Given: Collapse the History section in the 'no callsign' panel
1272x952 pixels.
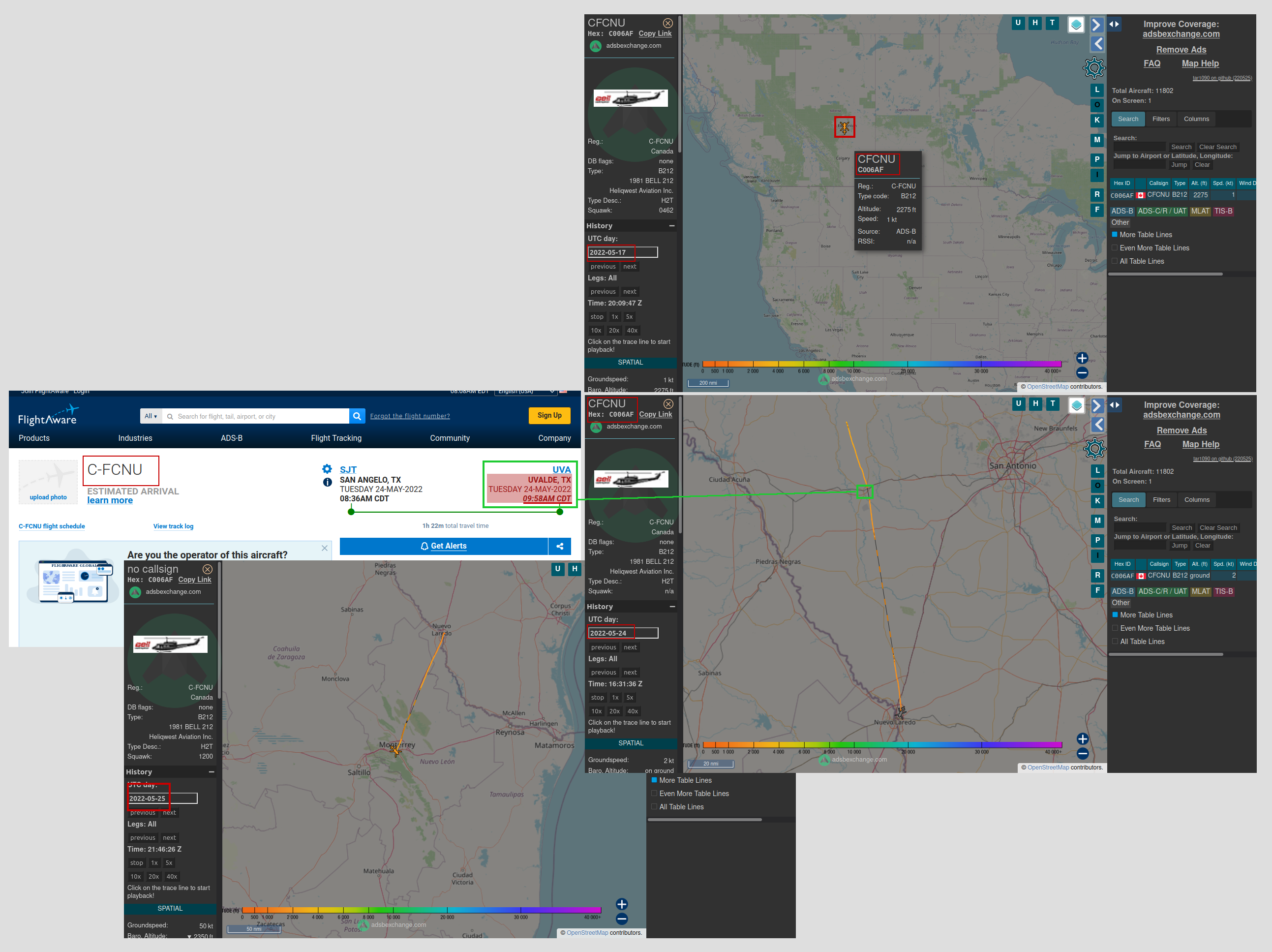Looking at the screenshot, I should tap(212, 772).
